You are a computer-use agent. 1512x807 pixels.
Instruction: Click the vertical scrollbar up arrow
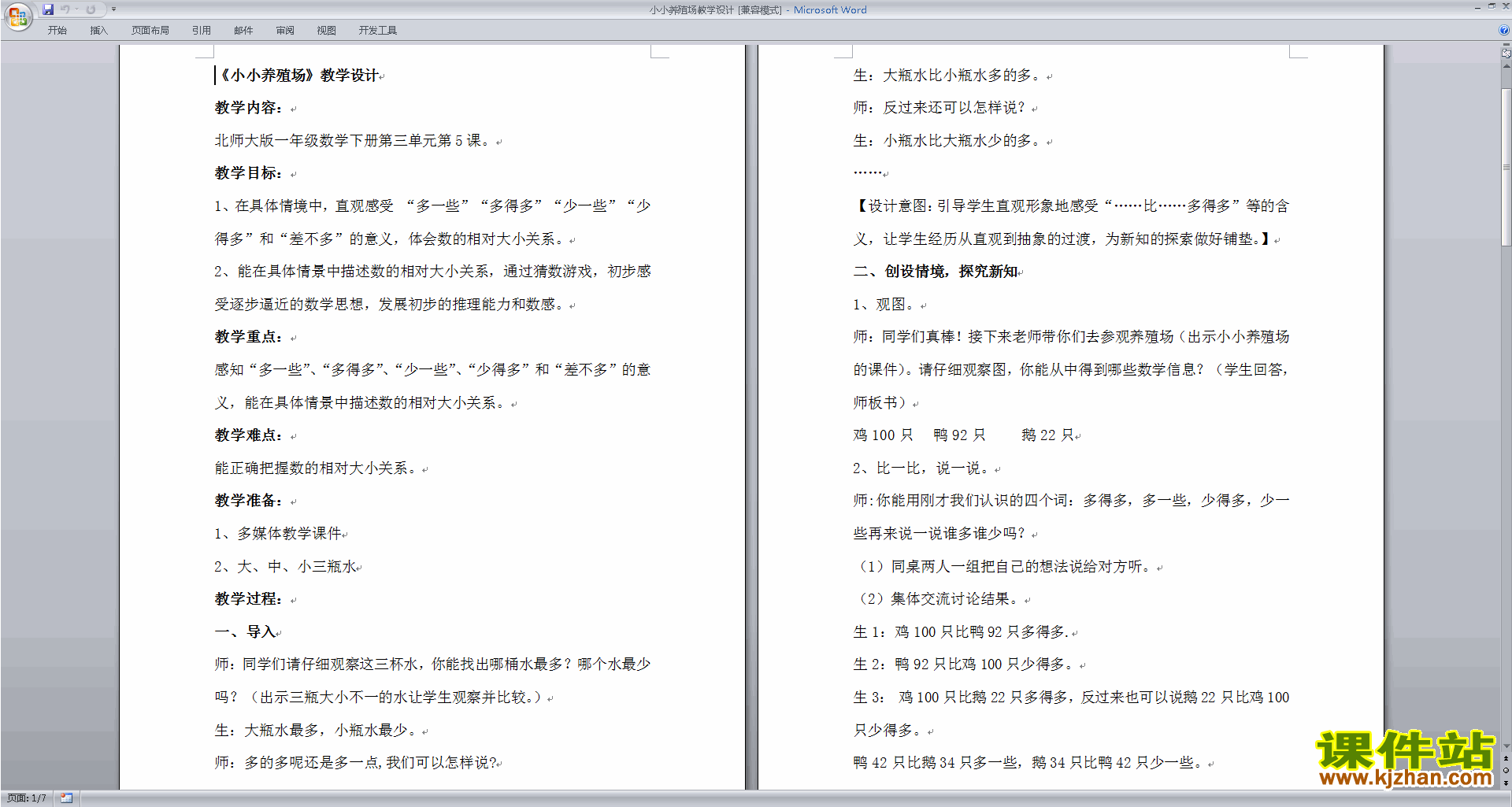pos(1506,66)
